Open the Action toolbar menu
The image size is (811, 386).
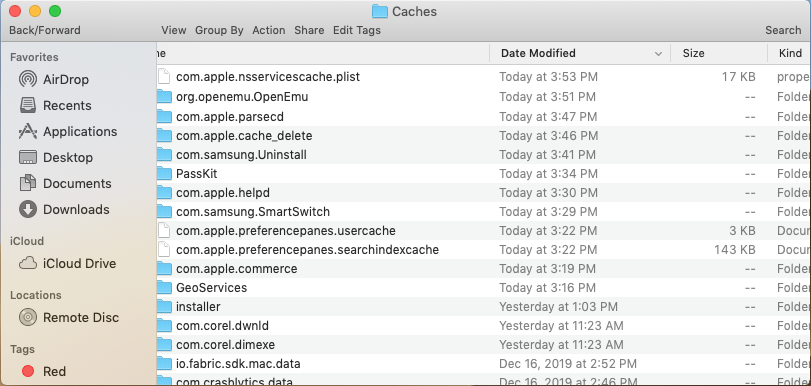tap(269, 30)
